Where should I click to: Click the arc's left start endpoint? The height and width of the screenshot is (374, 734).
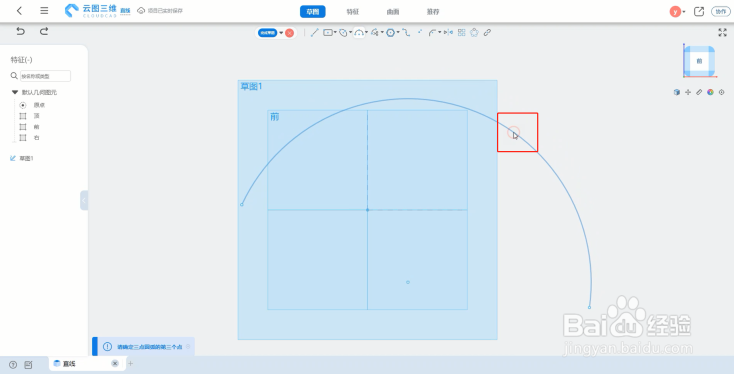tap(242, 205)
